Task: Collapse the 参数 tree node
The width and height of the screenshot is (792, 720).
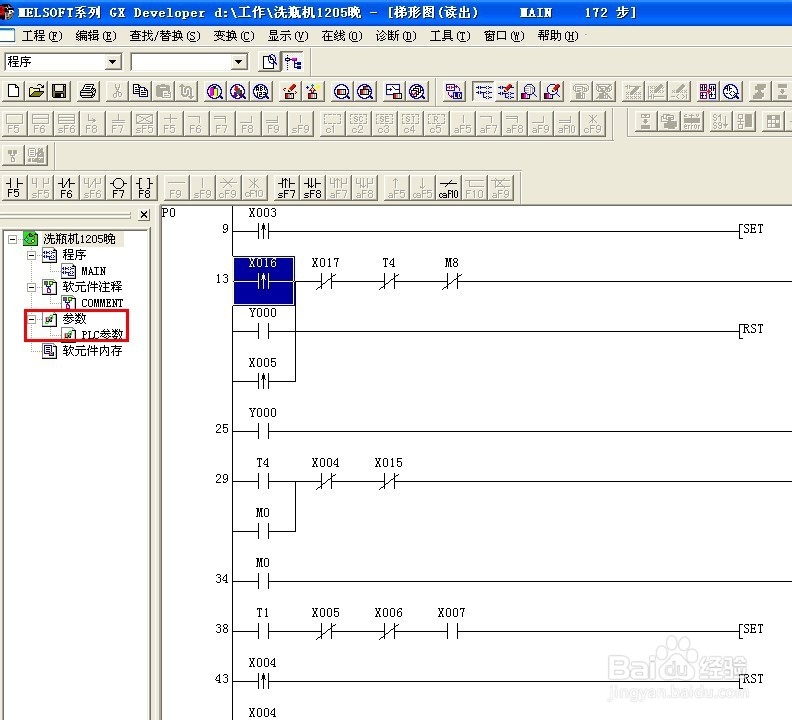Action: (x=31, y=319)
